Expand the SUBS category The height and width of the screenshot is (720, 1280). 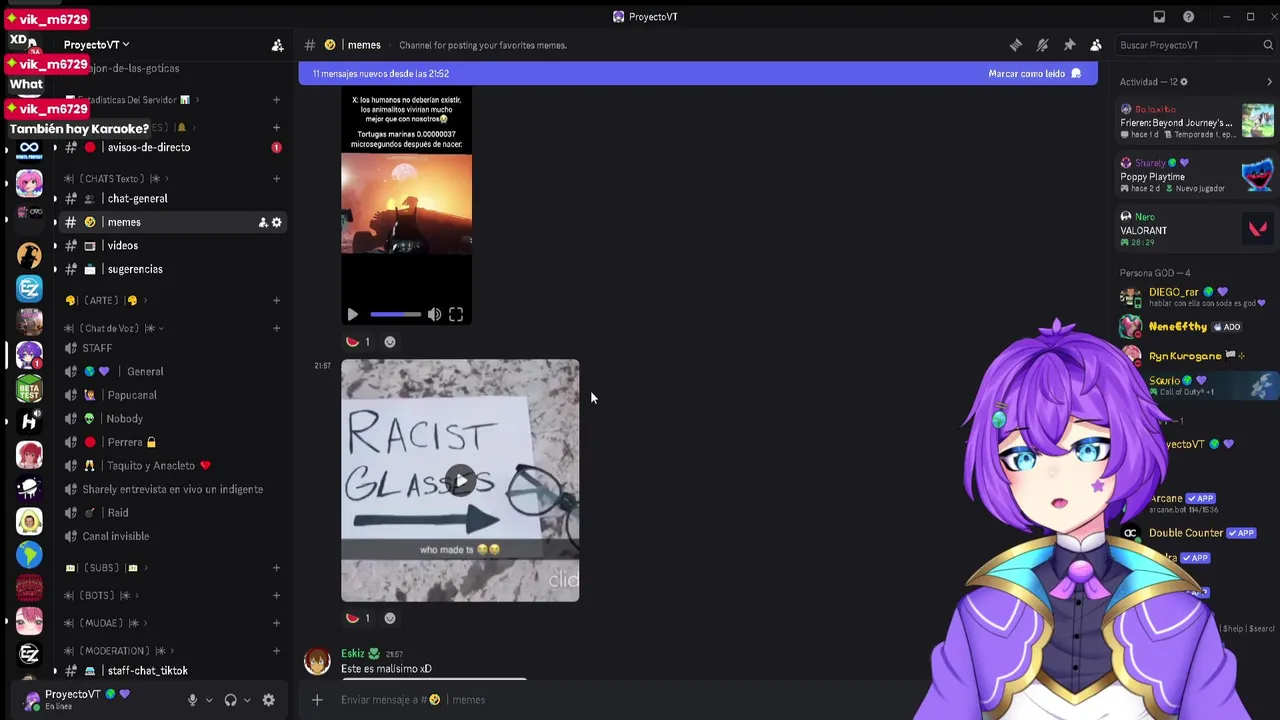point(106,568)
